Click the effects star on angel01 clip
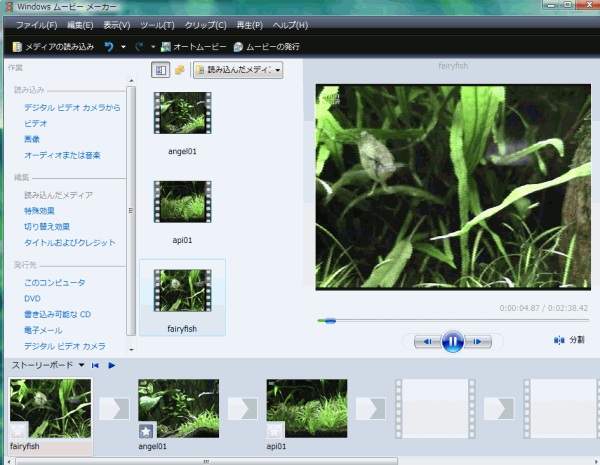This screenshot has width=600, height=465. point(146,430)
